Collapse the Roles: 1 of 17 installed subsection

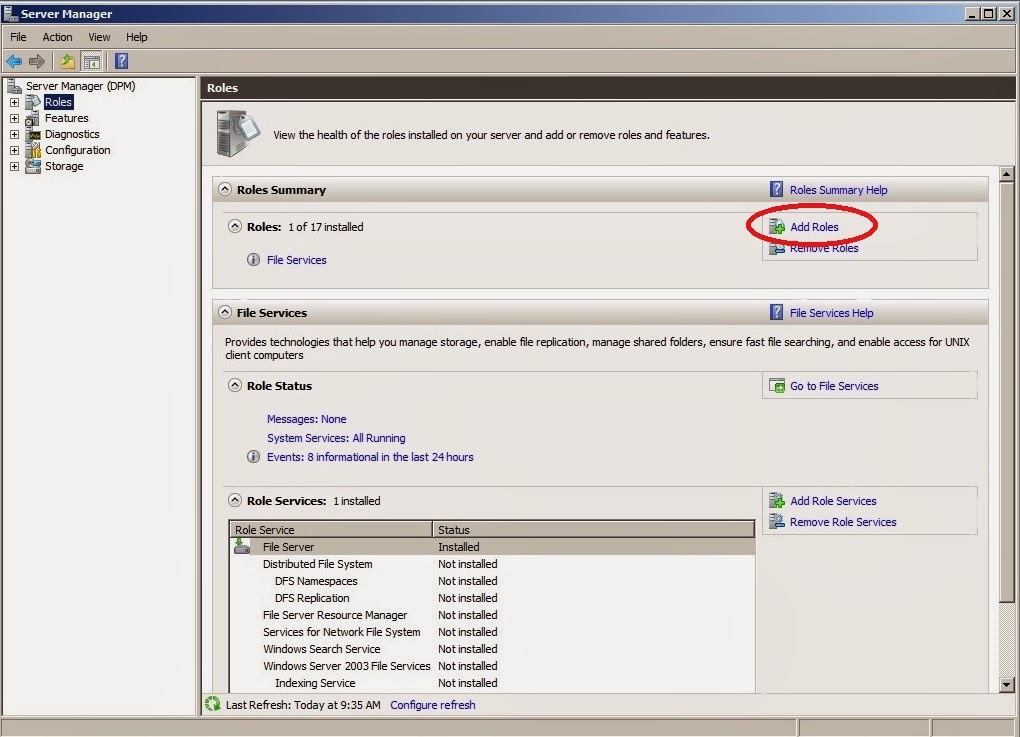pos(235,226)
